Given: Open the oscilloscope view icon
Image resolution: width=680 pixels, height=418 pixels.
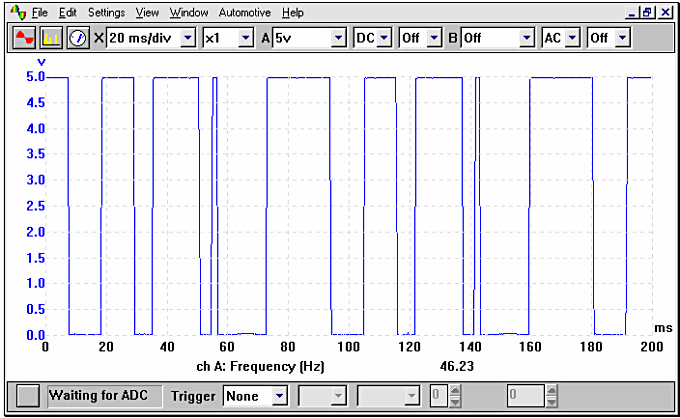Looking at the screenshot, I should pyautogui.click(x=24, y=38).
